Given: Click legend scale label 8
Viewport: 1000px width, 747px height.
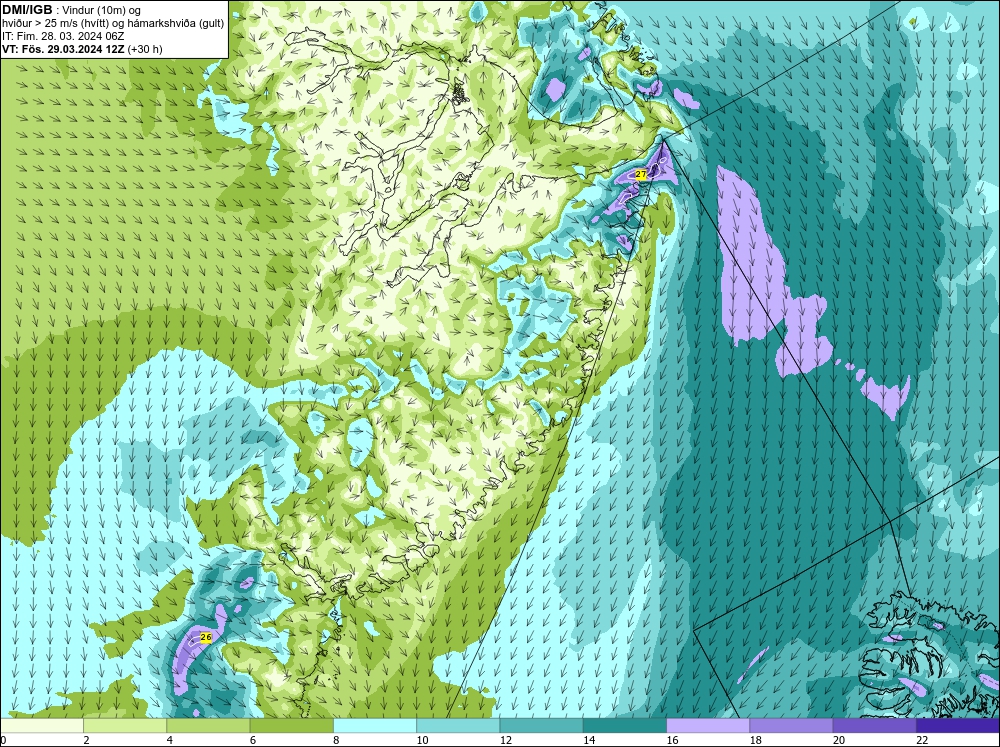Looking at the screenshot, I should (x=336, y=740).
